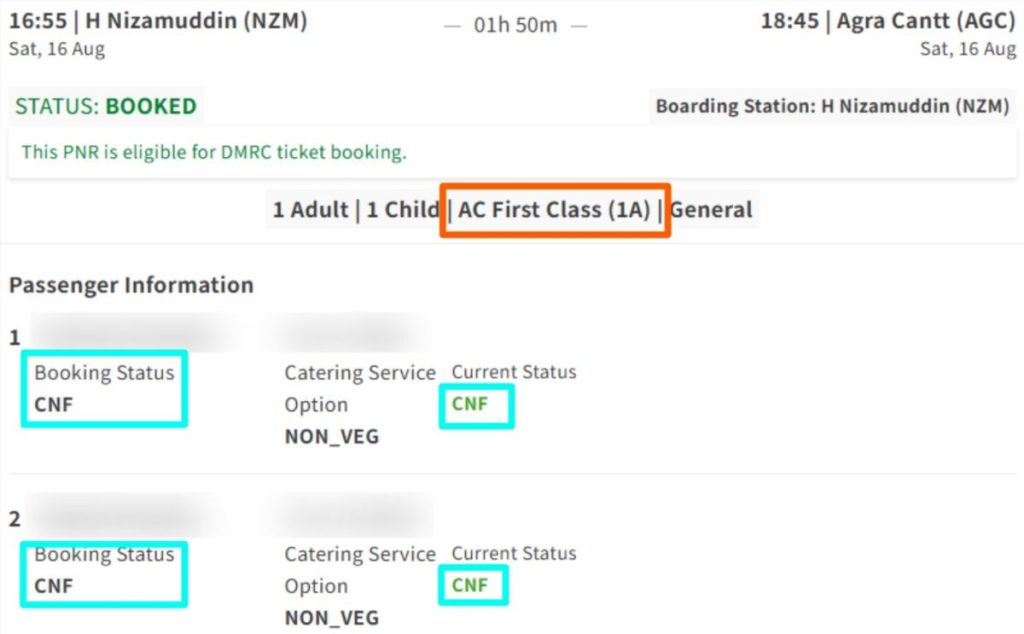Click the arrival date under Agra Cantt
The image size is (1024, 634).
point(967,49)
